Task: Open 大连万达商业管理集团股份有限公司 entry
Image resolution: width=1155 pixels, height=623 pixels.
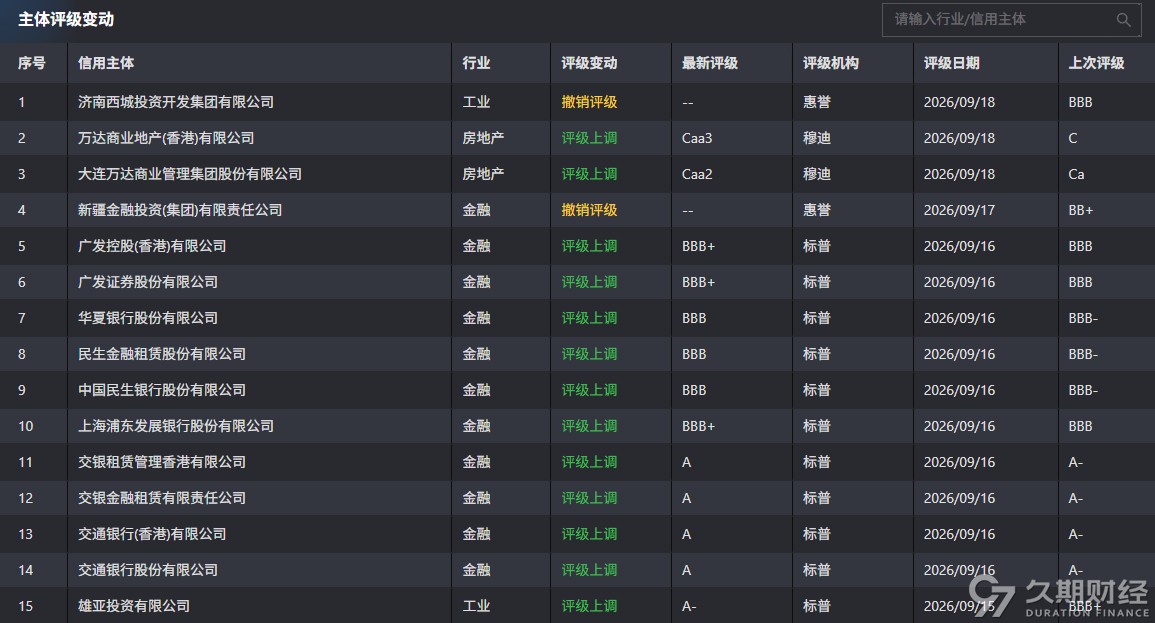Action: [x=190, y=174]
